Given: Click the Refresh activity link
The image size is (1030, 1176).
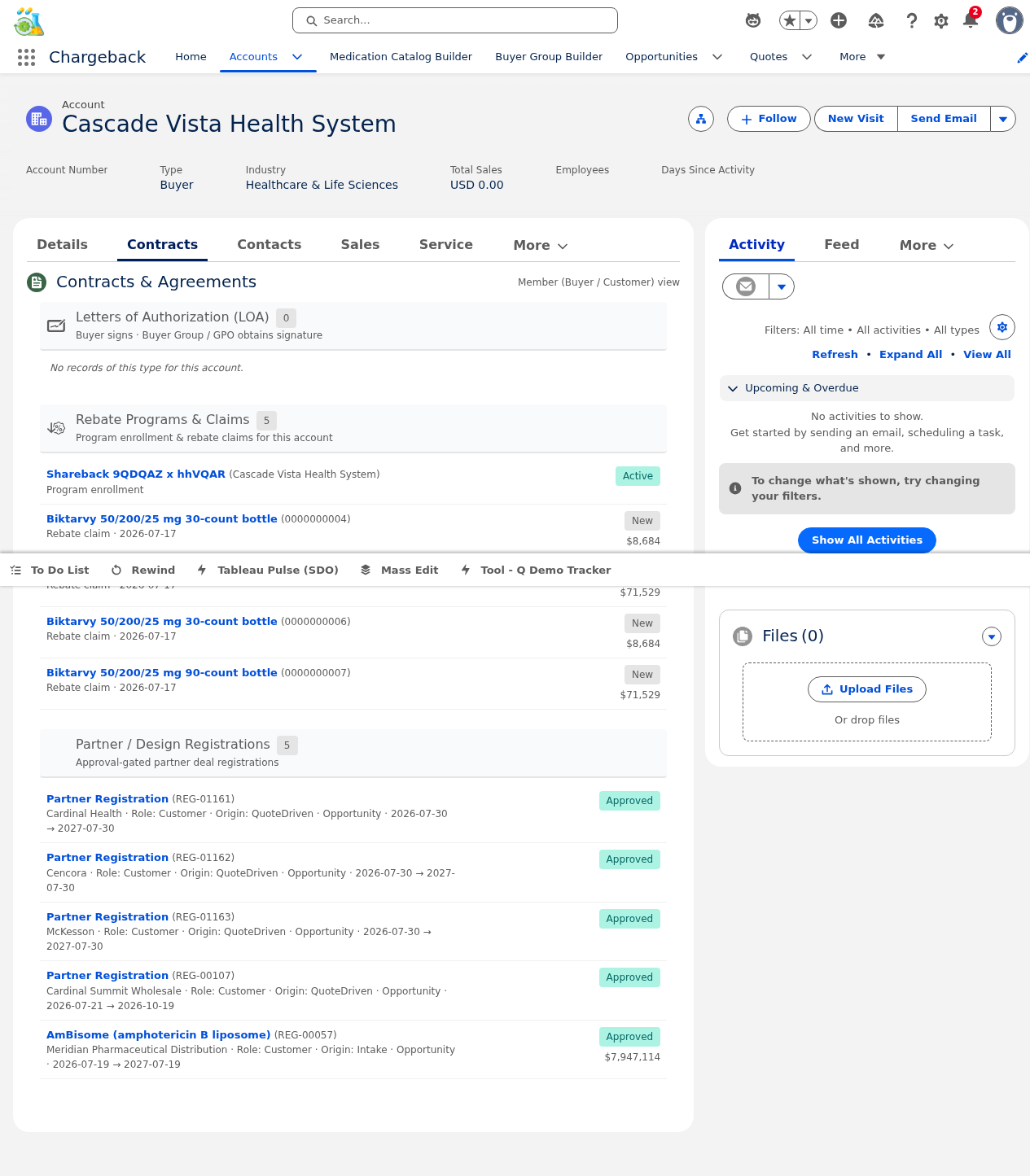Looking at the screenshot, I should (835, 355).
